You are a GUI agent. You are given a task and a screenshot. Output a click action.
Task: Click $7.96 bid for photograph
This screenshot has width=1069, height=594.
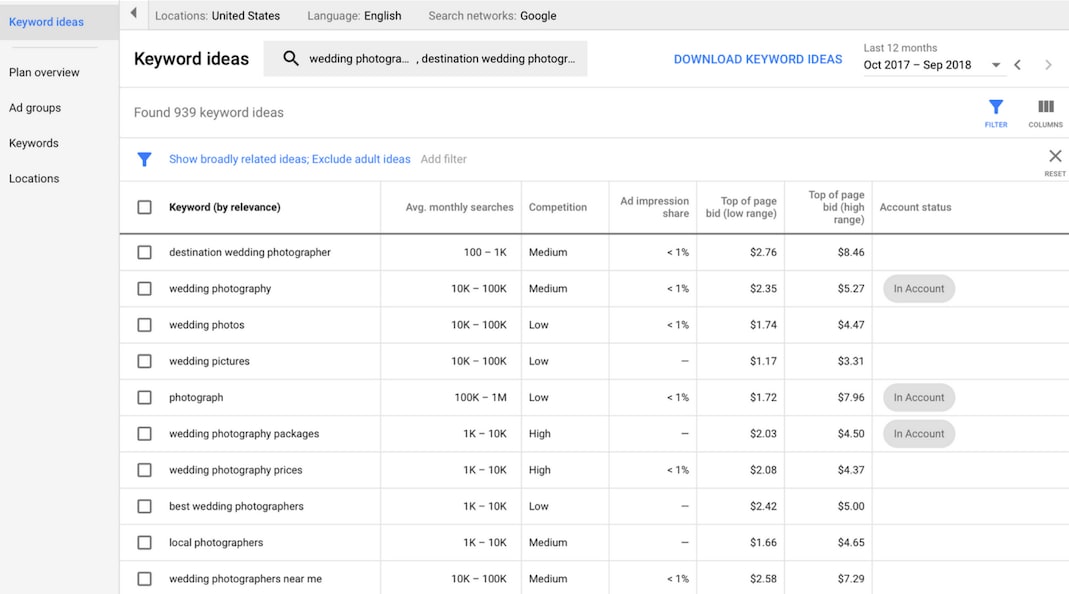(851, 398)
